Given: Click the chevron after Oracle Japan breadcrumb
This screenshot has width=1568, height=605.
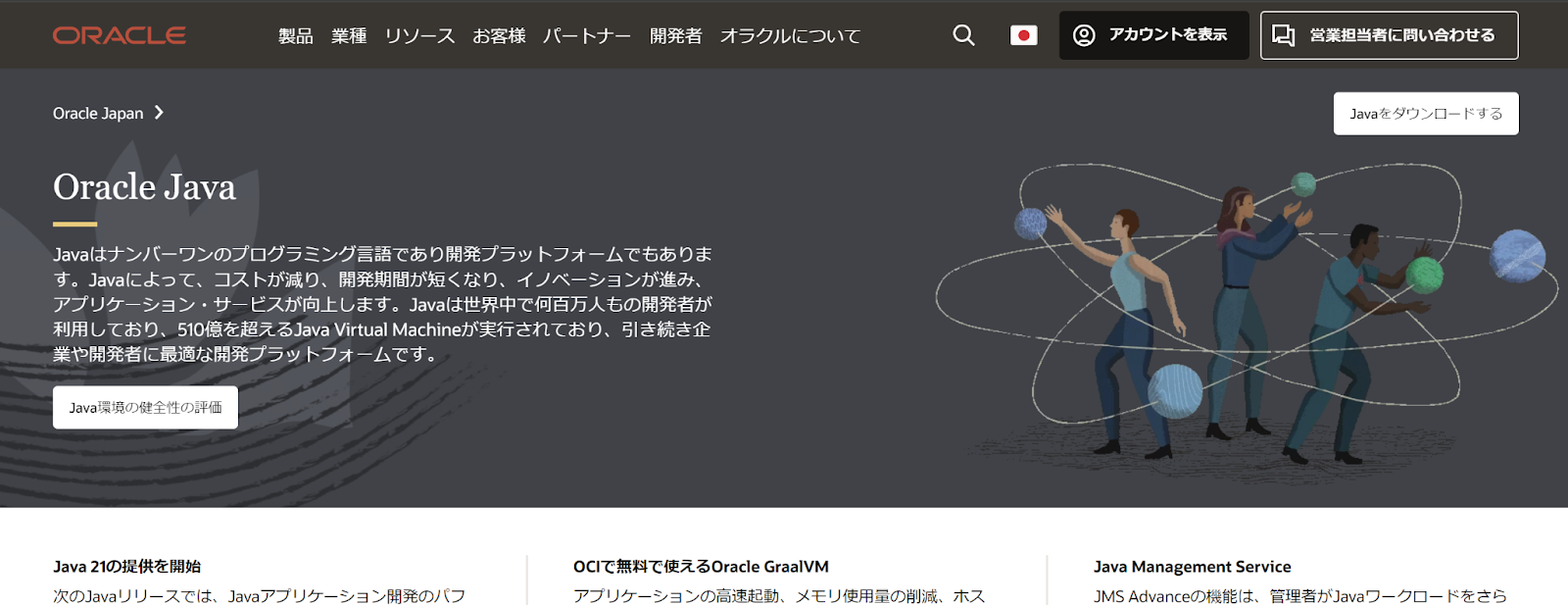Looking at the screenshot, I should tap(159, 113).
